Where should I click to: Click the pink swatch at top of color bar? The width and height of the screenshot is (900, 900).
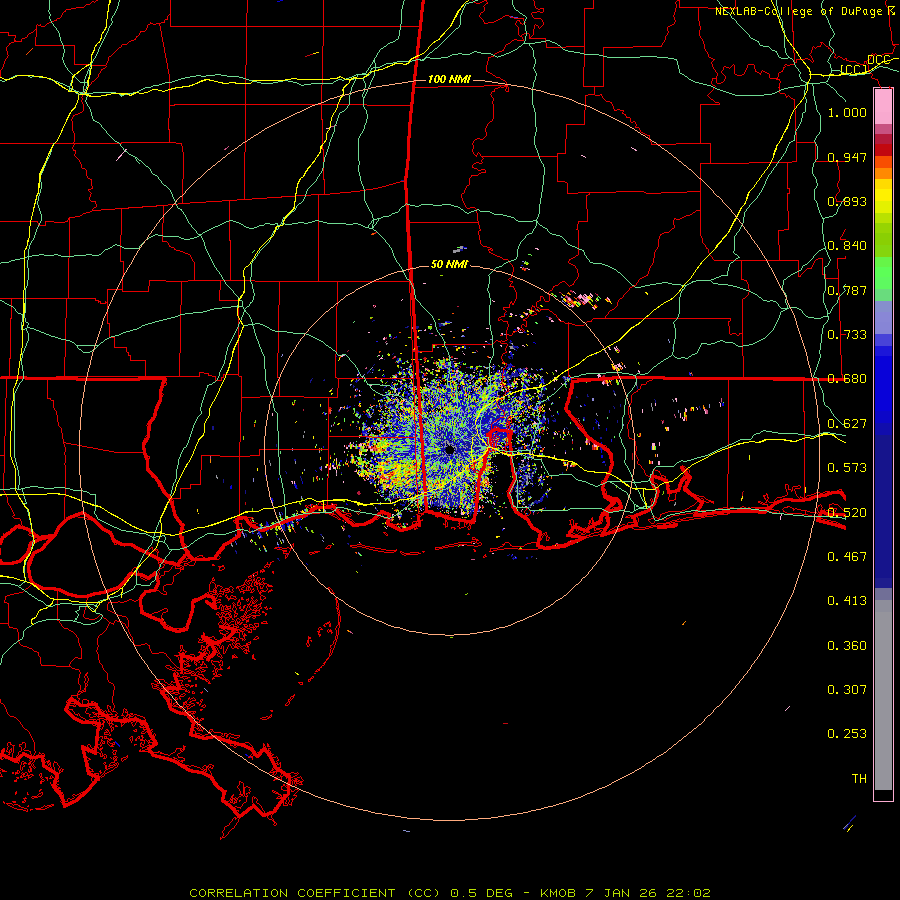(x=883, y=106)
